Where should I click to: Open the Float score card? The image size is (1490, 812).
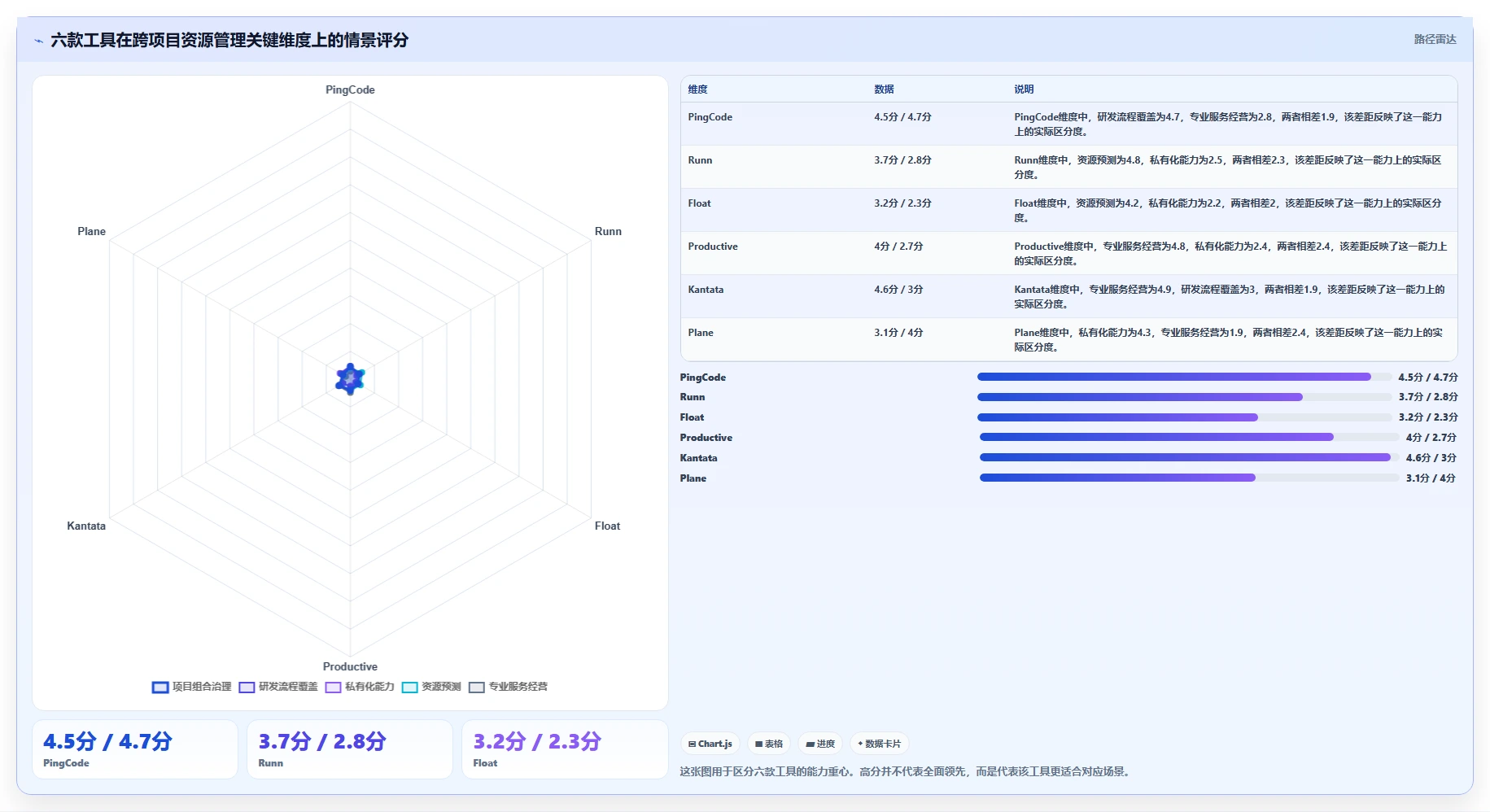click(x=565, y=749)
